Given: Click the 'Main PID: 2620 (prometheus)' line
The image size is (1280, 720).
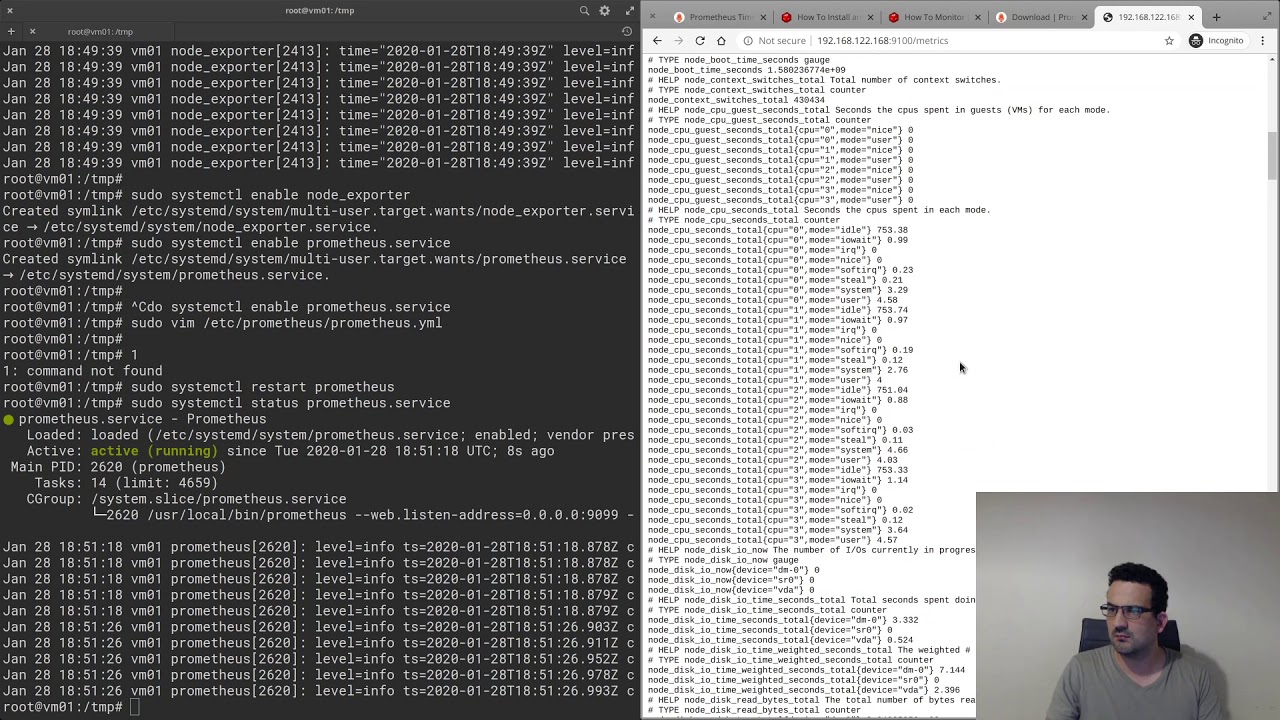Looking at the screenshot, I should point(118,467).
